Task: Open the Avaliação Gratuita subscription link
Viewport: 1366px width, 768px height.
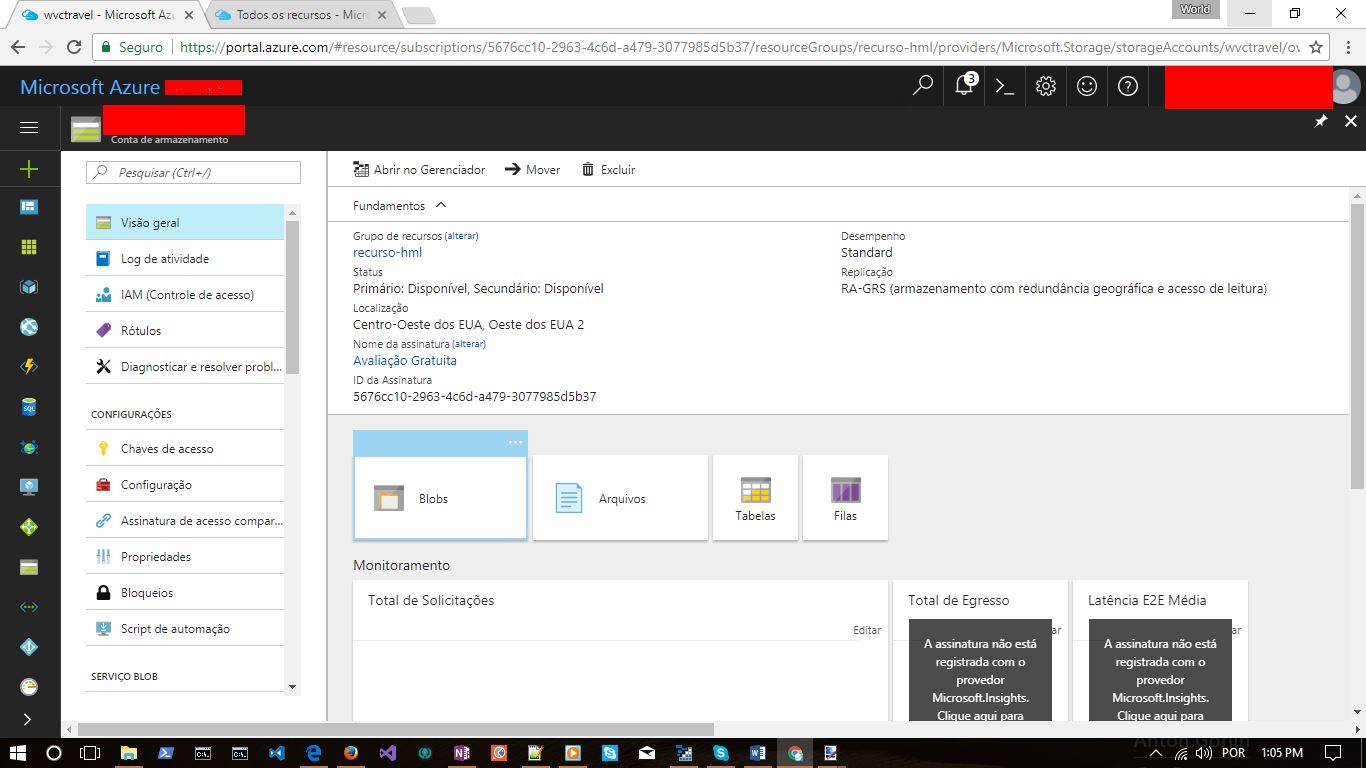Action: 404,360
